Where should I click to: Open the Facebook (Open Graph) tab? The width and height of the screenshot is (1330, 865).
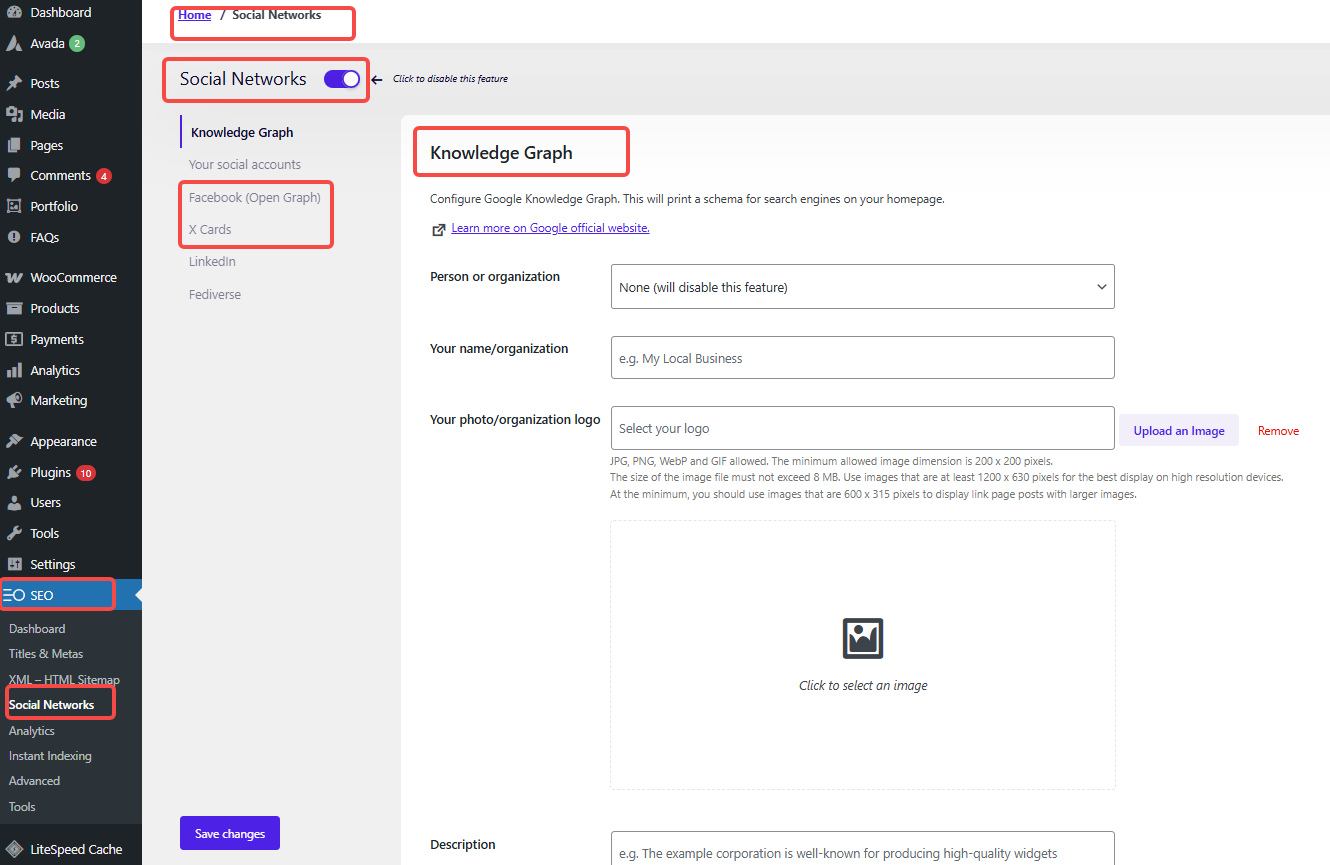255,198
